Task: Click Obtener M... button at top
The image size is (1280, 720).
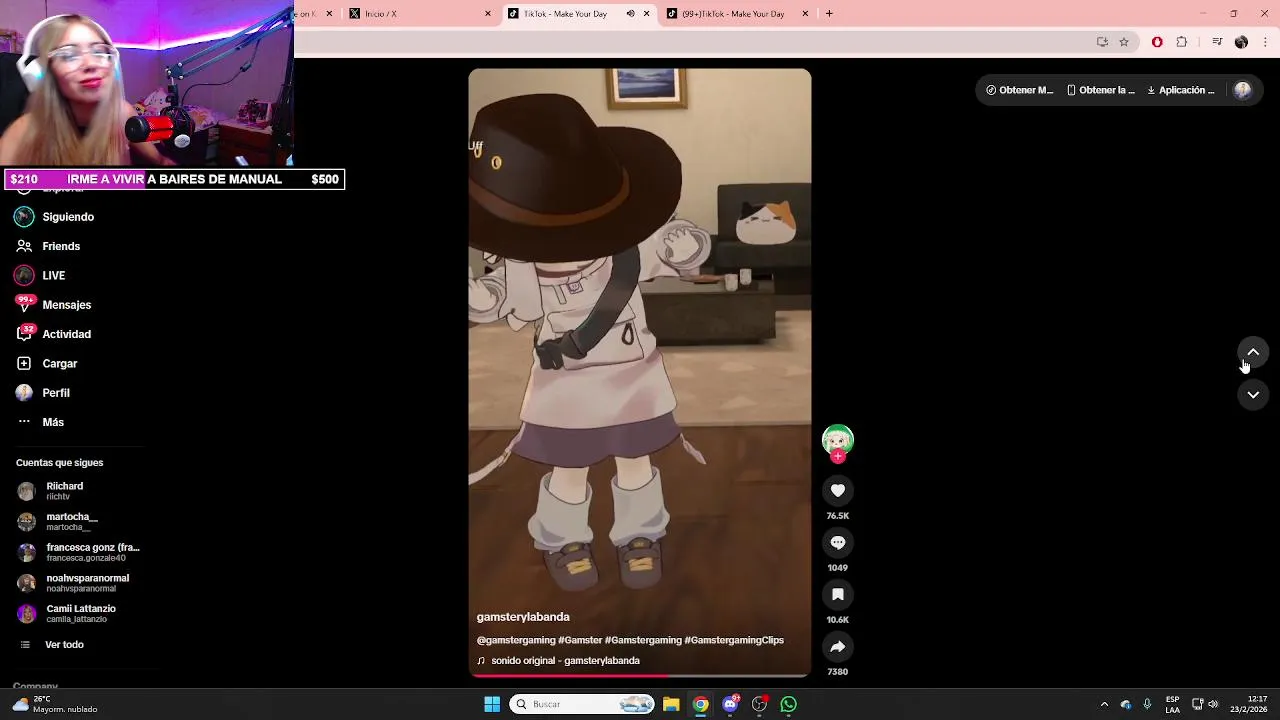Action: click(x=1020, y=90)
